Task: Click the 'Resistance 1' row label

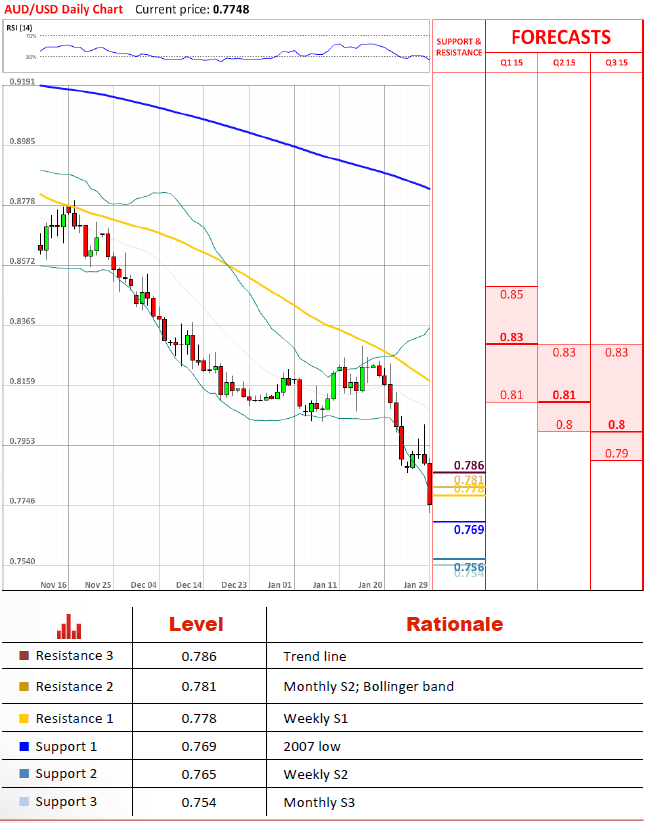Action: click(75, 718)
